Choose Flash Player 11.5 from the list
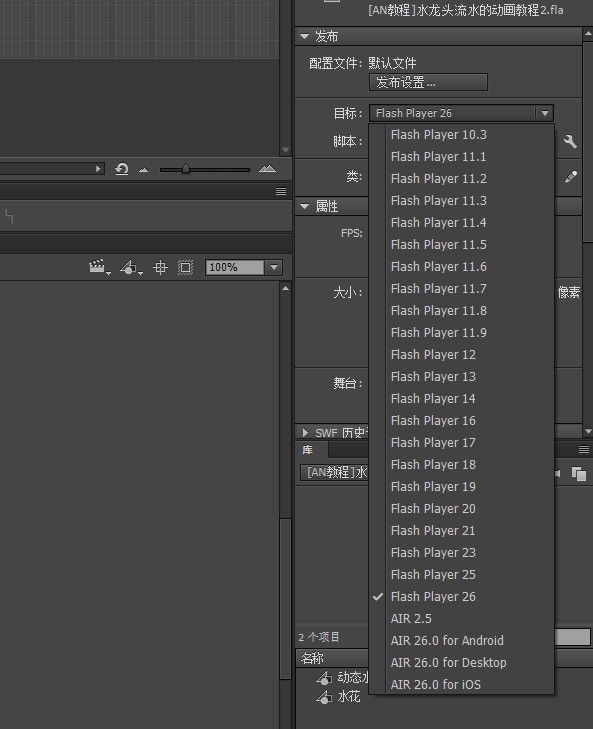 pos(470,245)
